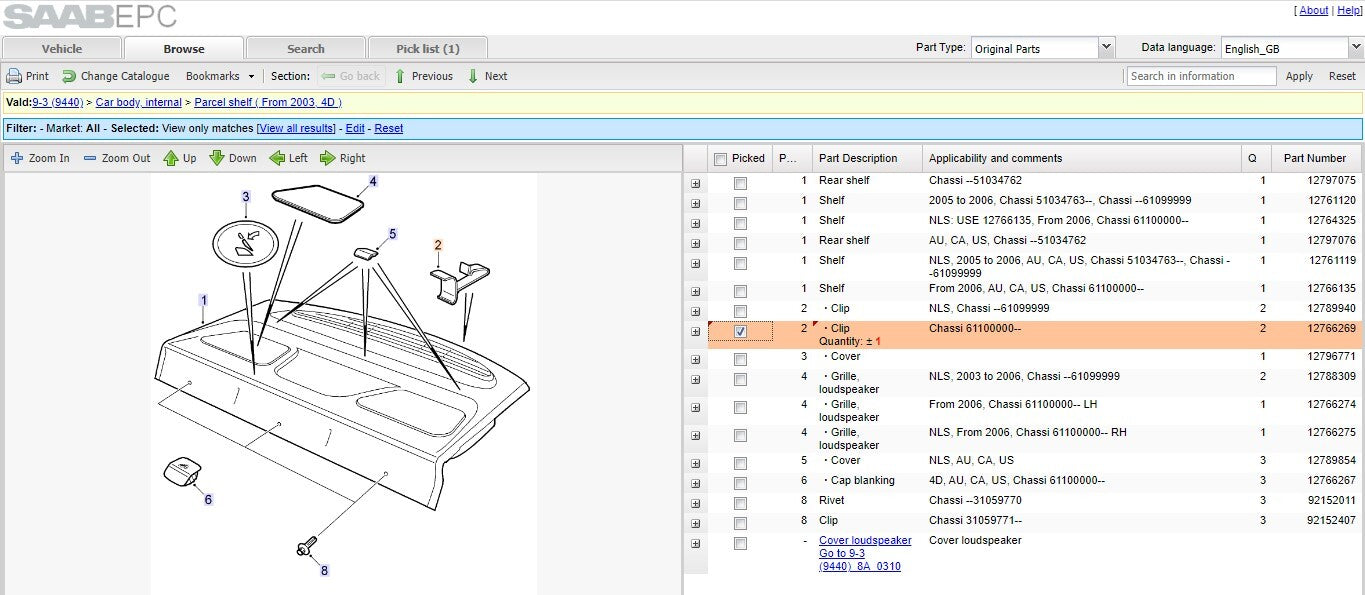
Task: Pan diagram Right with green arrow
Action: [327, 158]
